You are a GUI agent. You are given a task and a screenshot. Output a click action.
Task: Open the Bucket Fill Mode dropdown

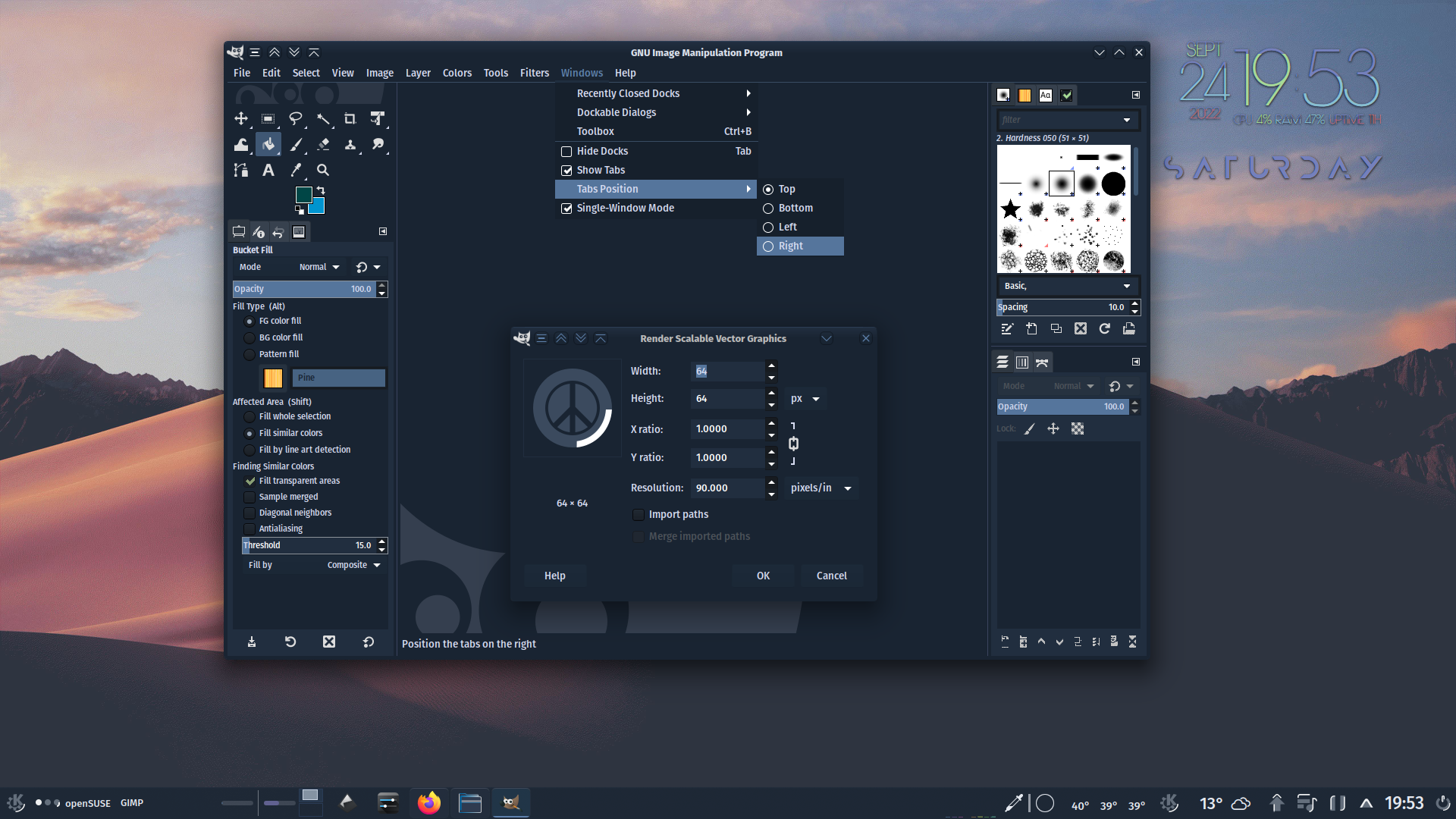(318, 267)
